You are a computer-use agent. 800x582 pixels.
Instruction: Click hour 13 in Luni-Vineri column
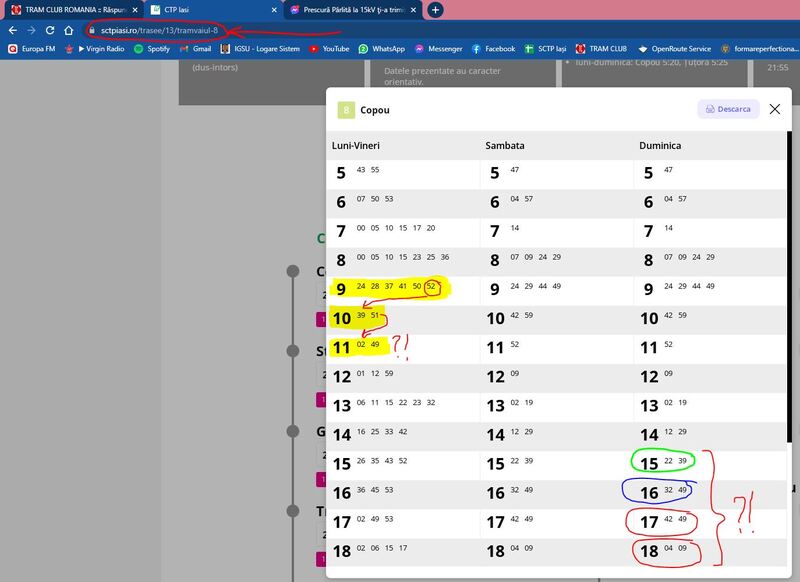(341, 406)
